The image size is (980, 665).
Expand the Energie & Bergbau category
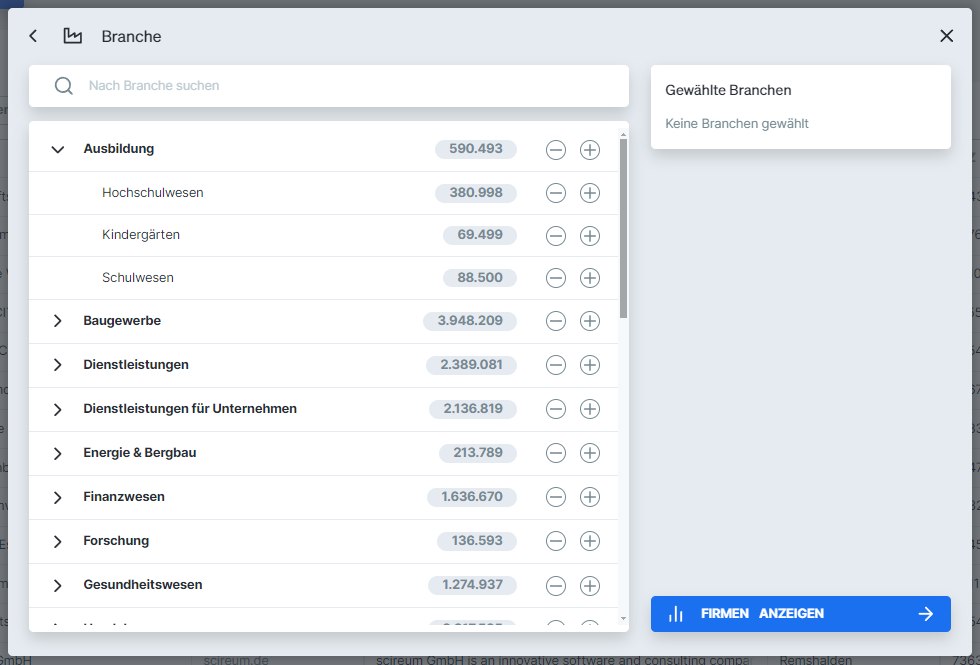(58, 453)
